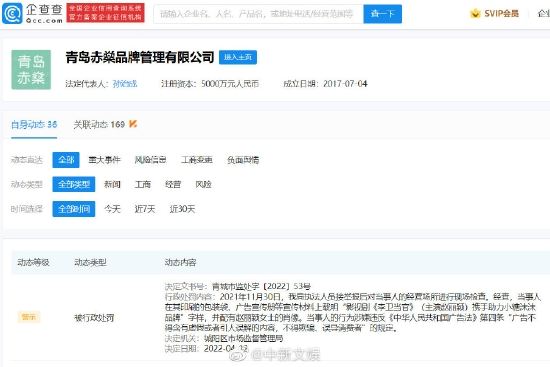Viewport: 550px width, 367px height.
Task: Click the yellow 警示 level tag
Action: click(29, 317)
